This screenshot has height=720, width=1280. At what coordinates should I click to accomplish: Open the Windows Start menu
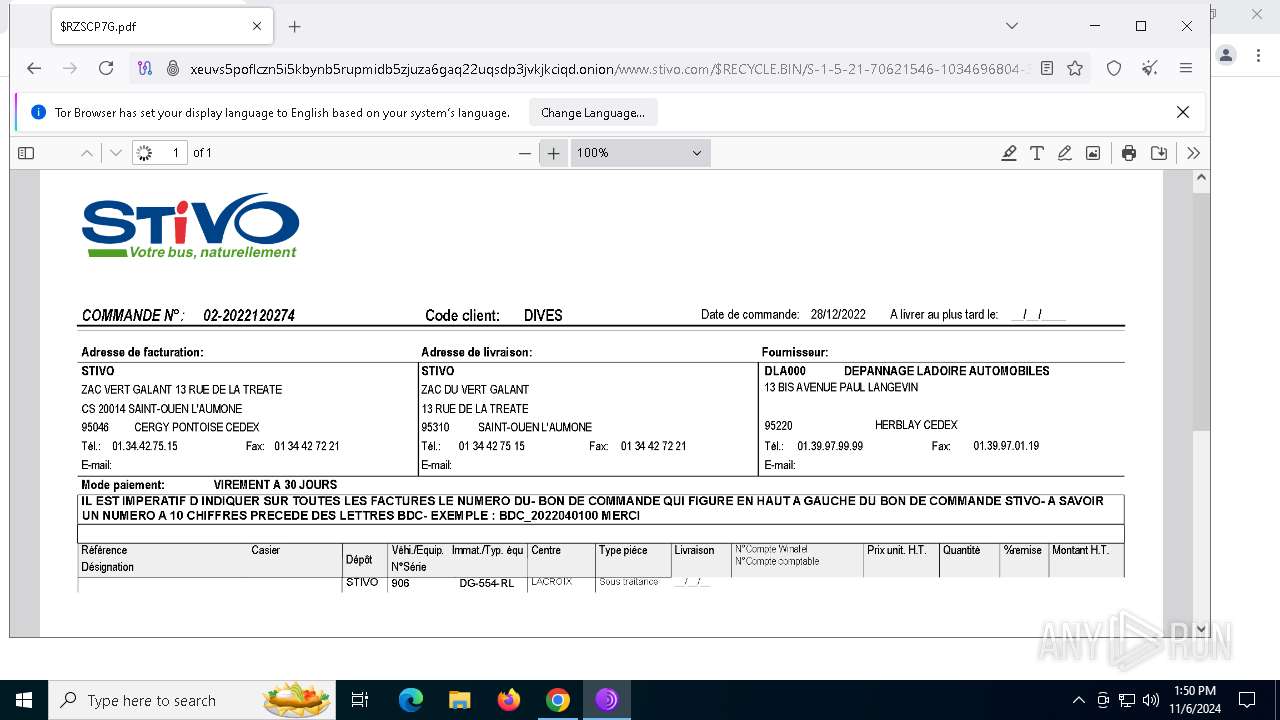tap(24, 700)
